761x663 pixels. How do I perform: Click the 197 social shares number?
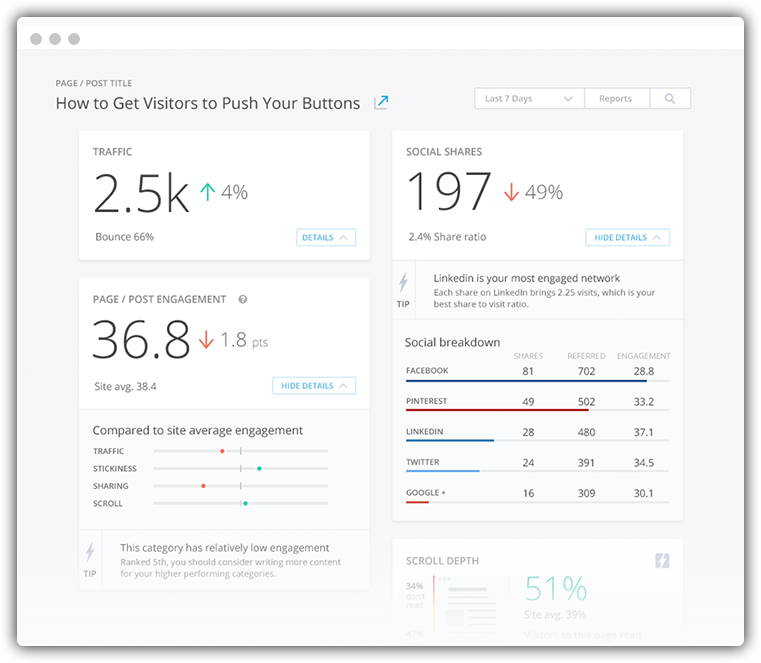click(449, 191)
